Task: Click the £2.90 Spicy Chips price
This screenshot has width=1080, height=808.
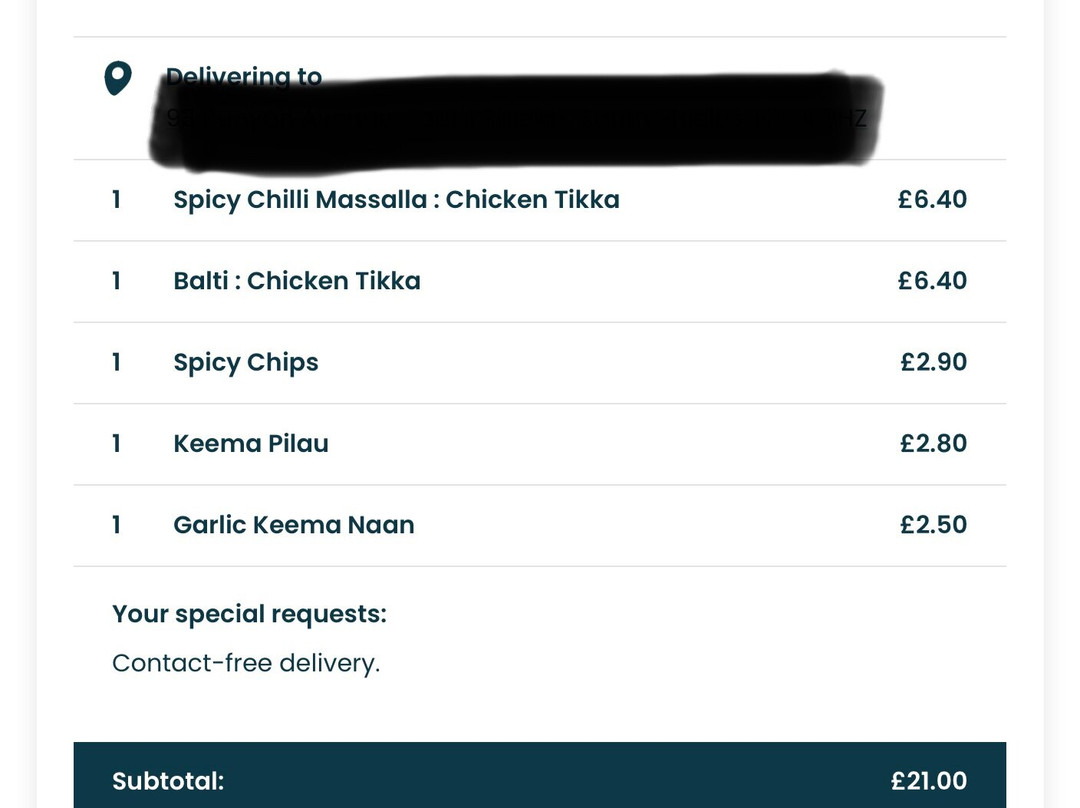Action: click(x=933, y=362)
